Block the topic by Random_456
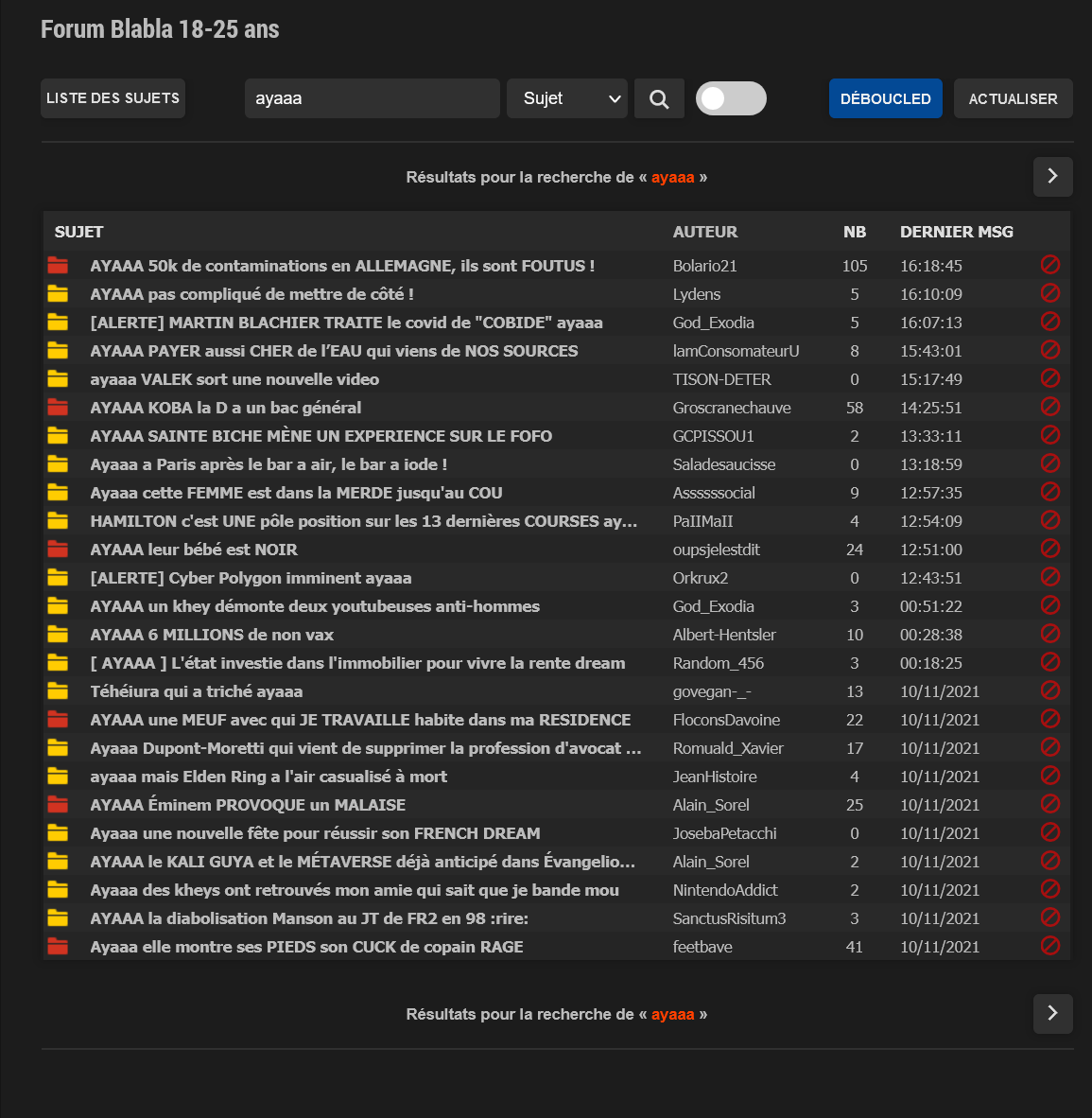 click(1050, 662)
